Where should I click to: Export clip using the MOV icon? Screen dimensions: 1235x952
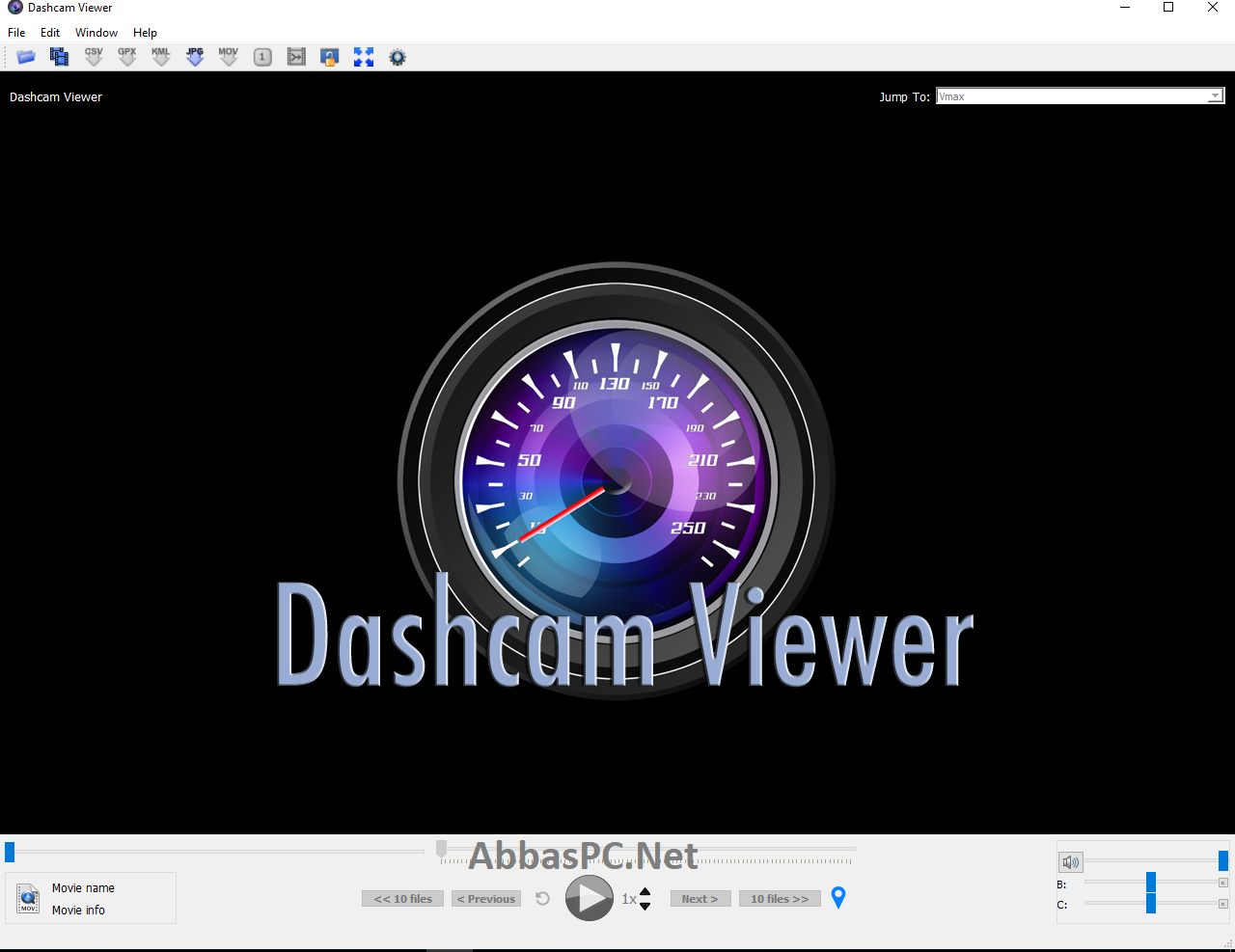pyautogui.click(x=229, y=57)
